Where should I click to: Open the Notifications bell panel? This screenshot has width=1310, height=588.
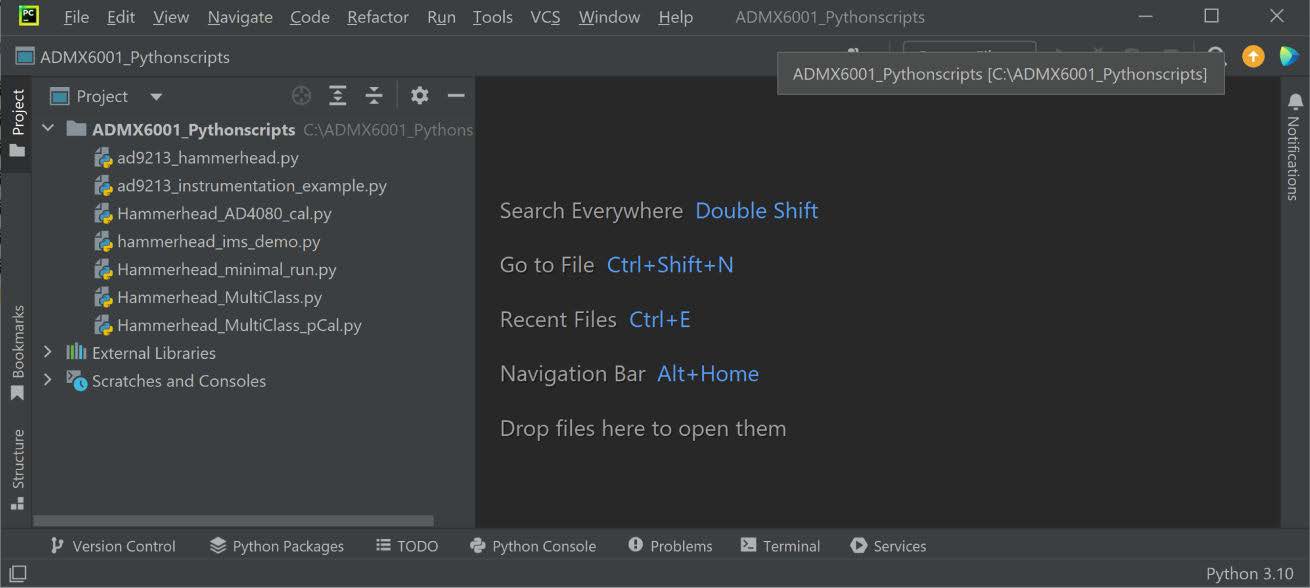pyautogui.click(x=1295, y=102)
